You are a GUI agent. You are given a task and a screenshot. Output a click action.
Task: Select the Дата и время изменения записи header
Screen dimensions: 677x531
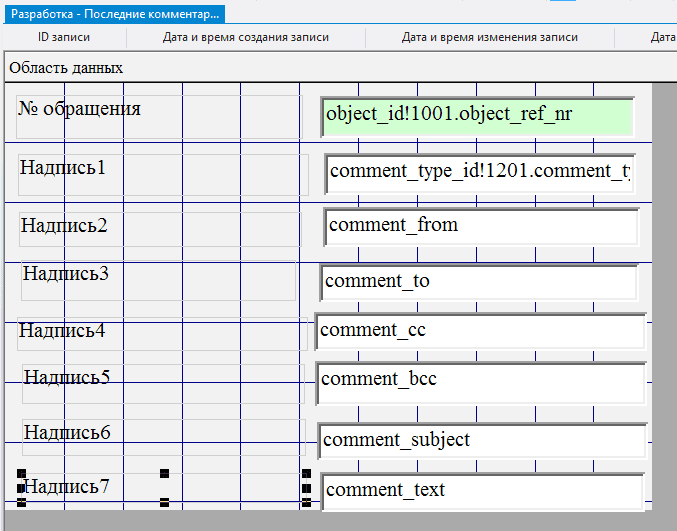point(490,37)
